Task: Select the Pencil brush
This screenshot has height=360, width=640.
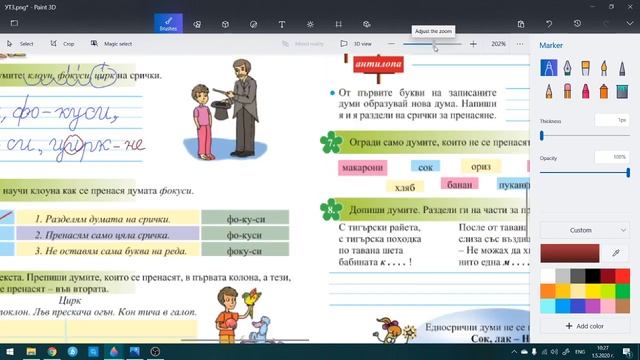Action: point(549,91)
